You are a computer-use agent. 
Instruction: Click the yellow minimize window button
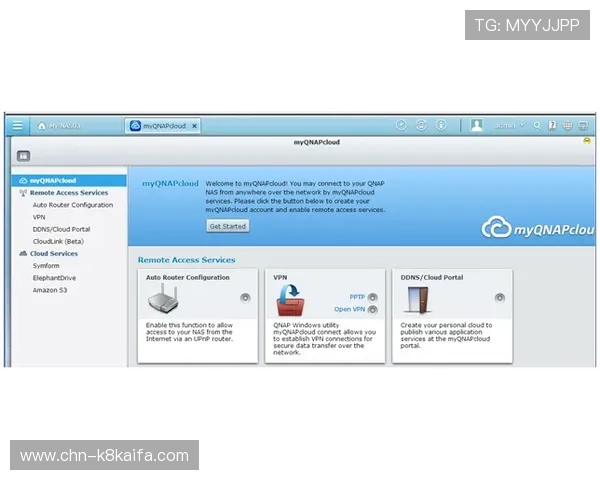tap(587, 141)
